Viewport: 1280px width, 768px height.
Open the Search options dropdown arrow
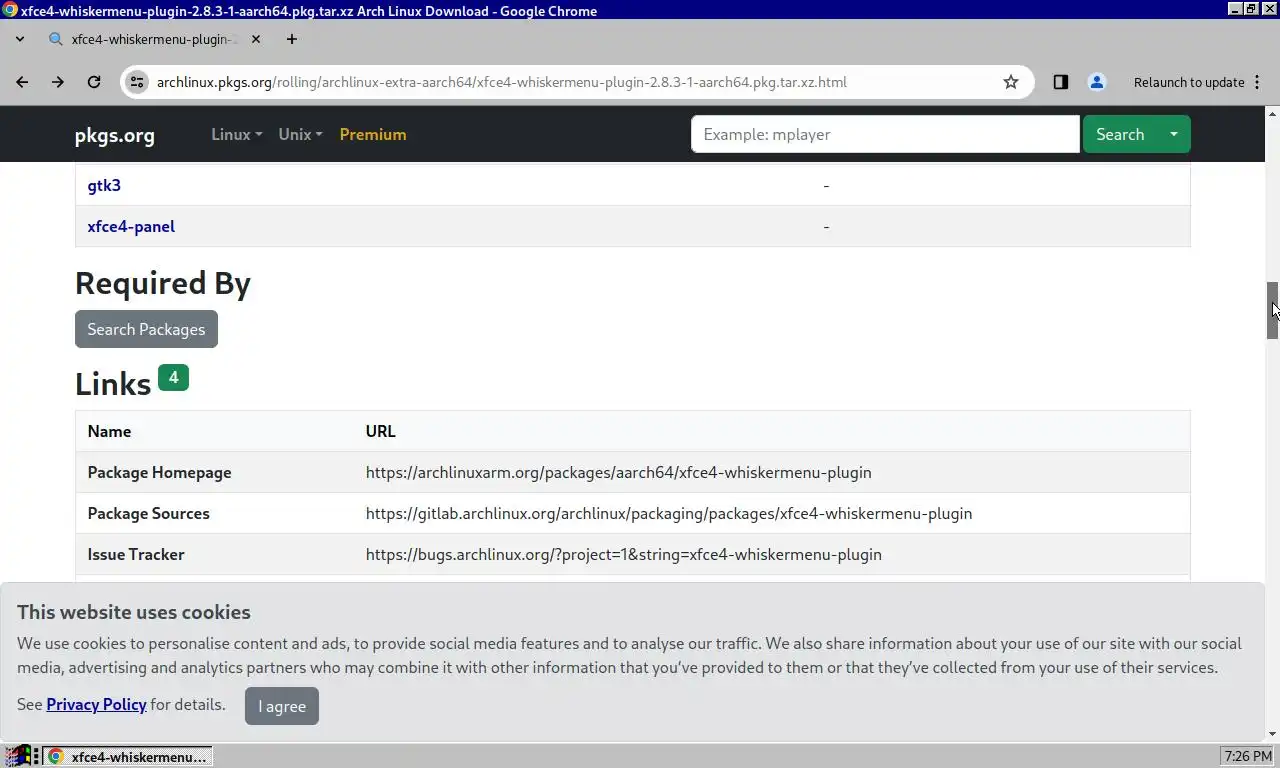pos(1174,134)
